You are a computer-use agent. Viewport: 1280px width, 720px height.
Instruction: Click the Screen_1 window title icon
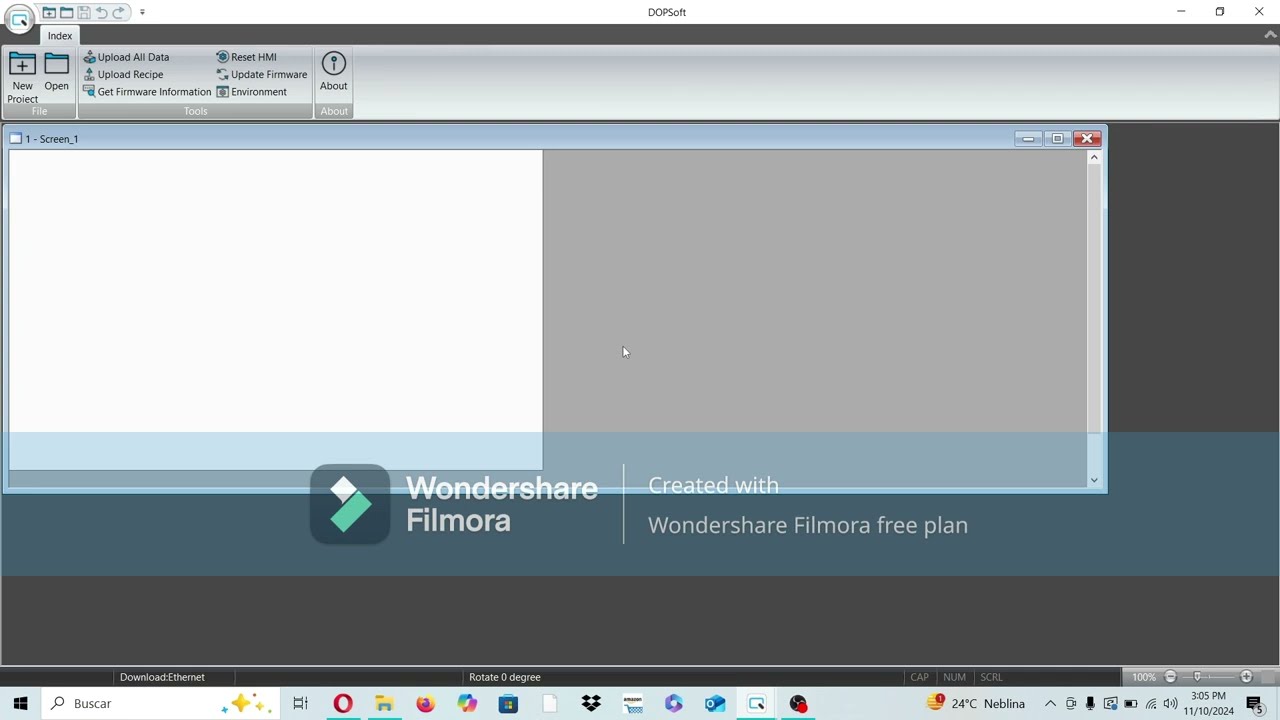coord(16,139)
